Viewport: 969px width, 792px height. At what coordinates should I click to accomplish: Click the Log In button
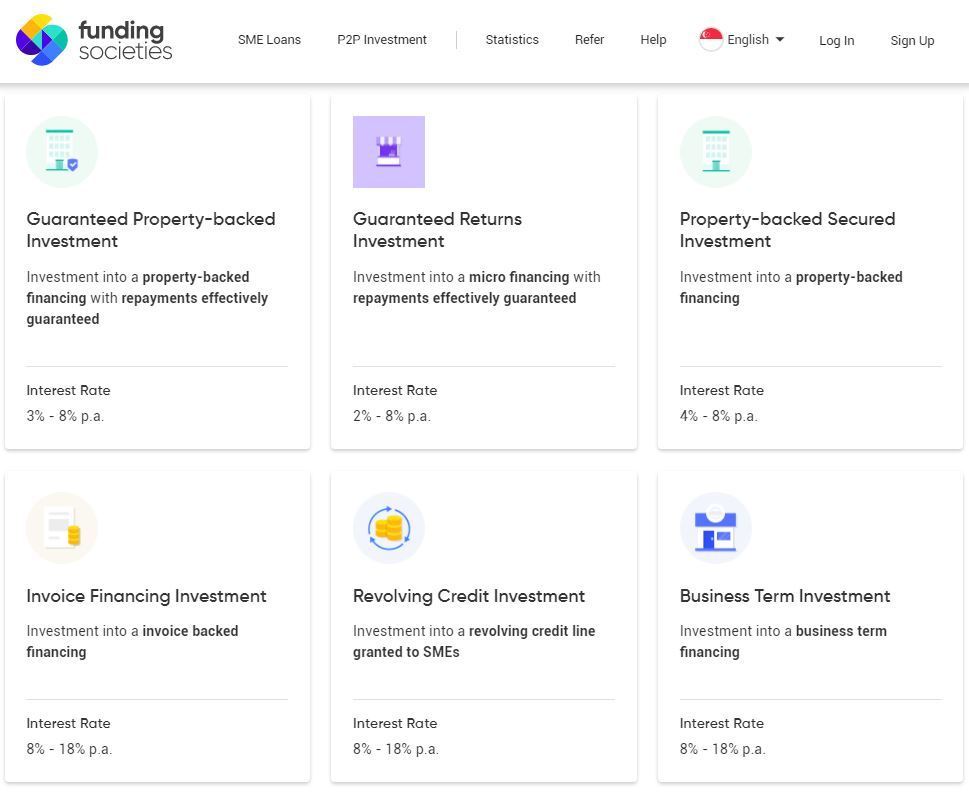837,41
